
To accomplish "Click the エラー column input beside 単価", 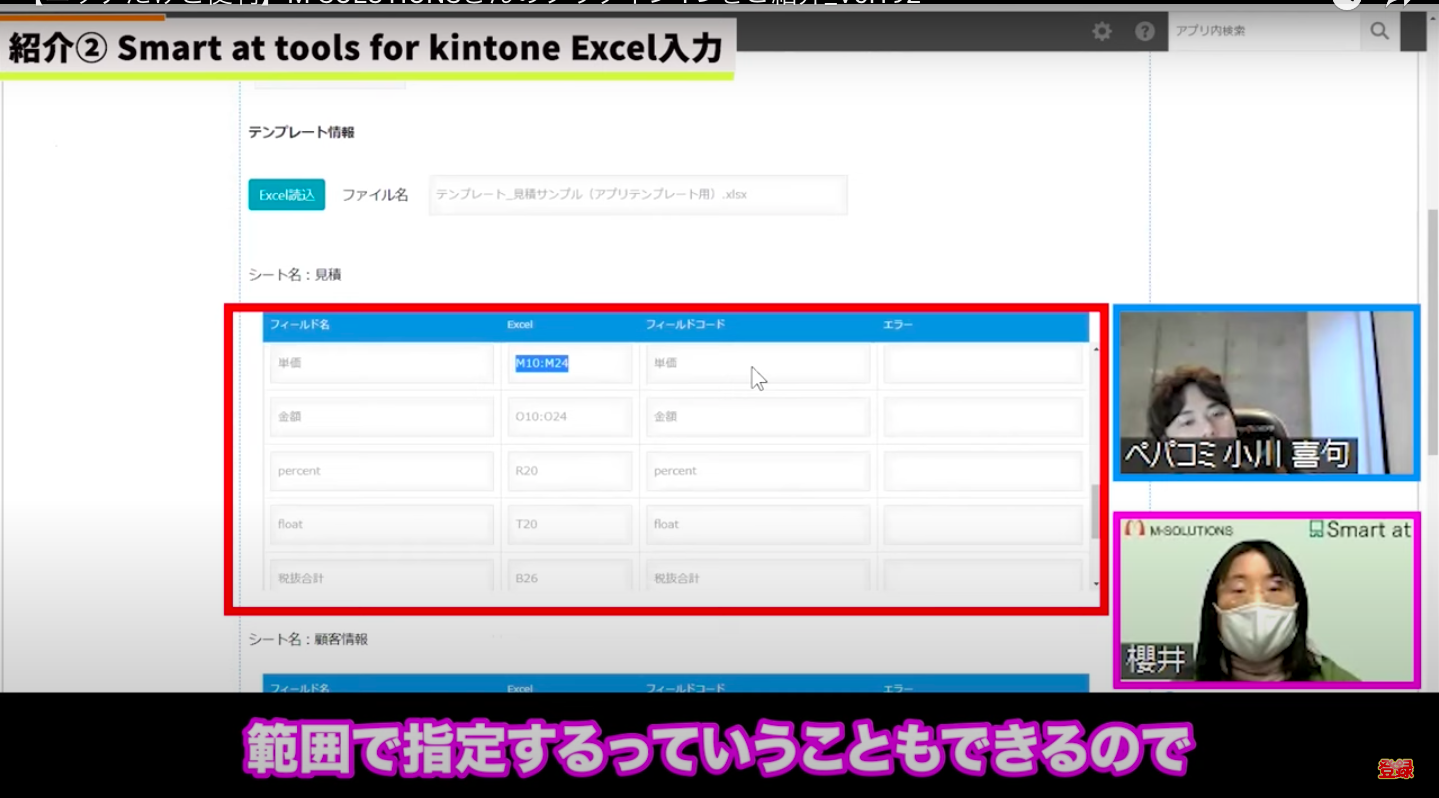I will point(982,363).
